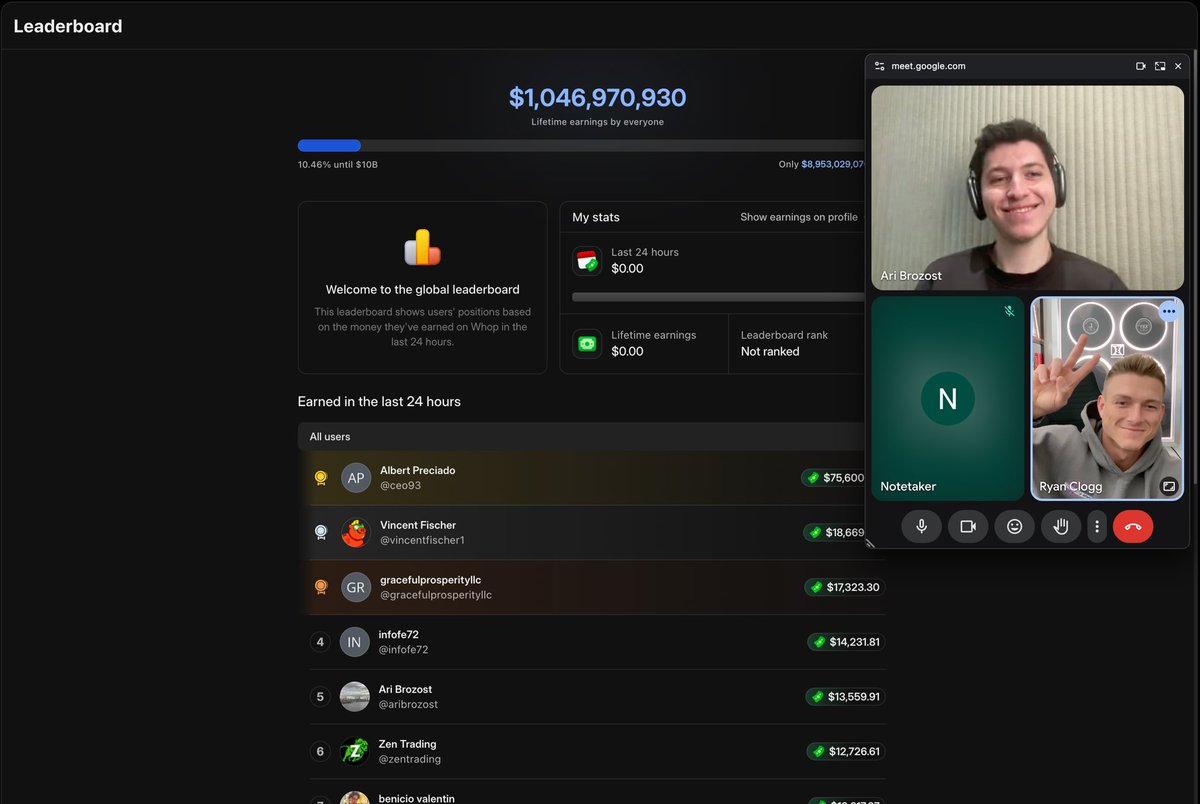Click the bronze medal icon for gracefulprosperityllc
Screen dimensions: 1200x804
[320, 587]
